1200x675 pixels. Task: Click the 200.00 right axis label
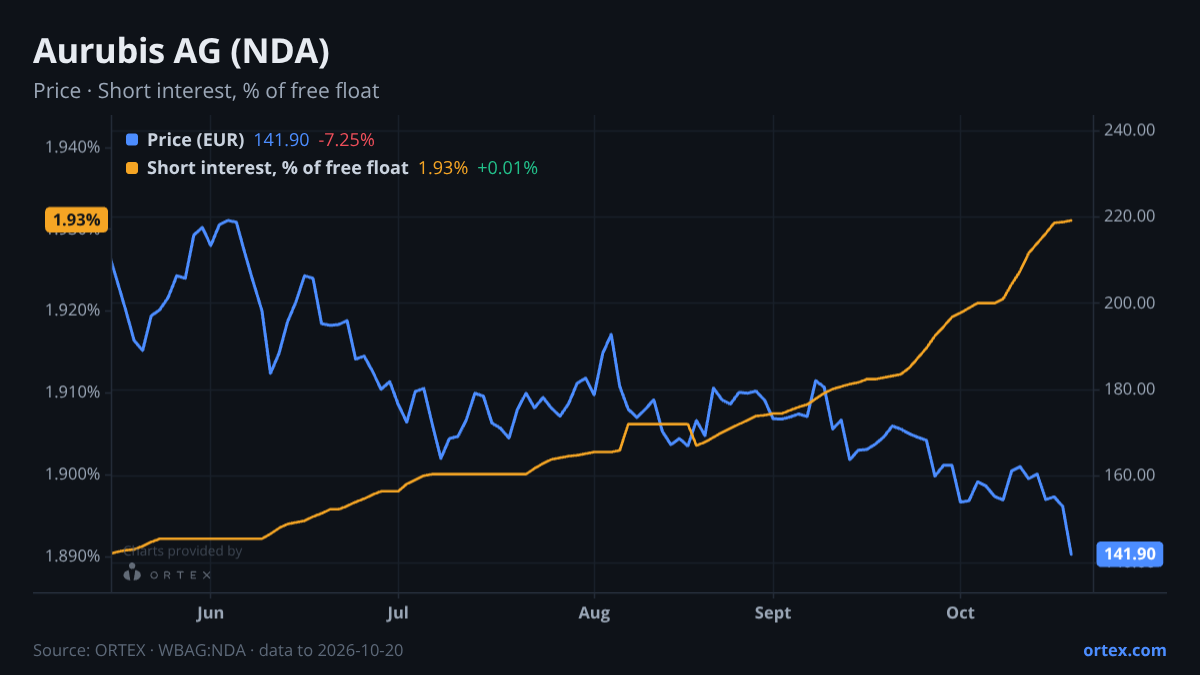click(x=1130, y=303)
